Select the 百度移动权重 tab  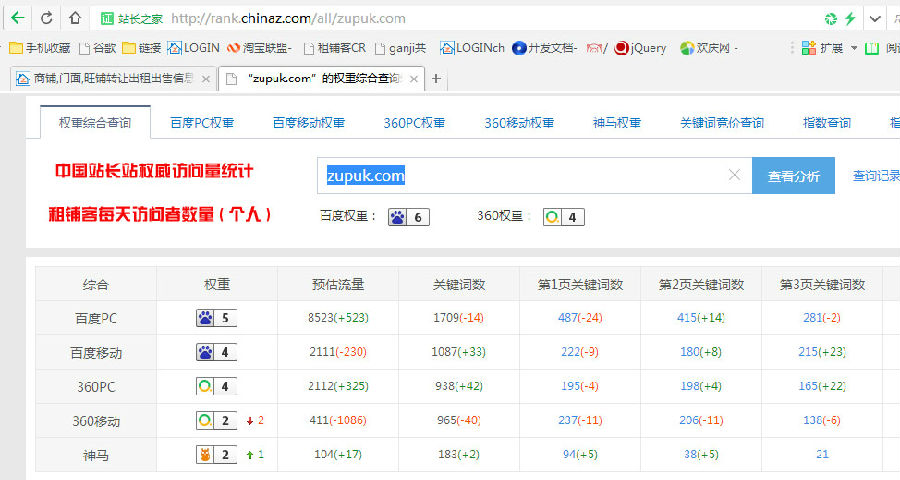click(309, 122)
